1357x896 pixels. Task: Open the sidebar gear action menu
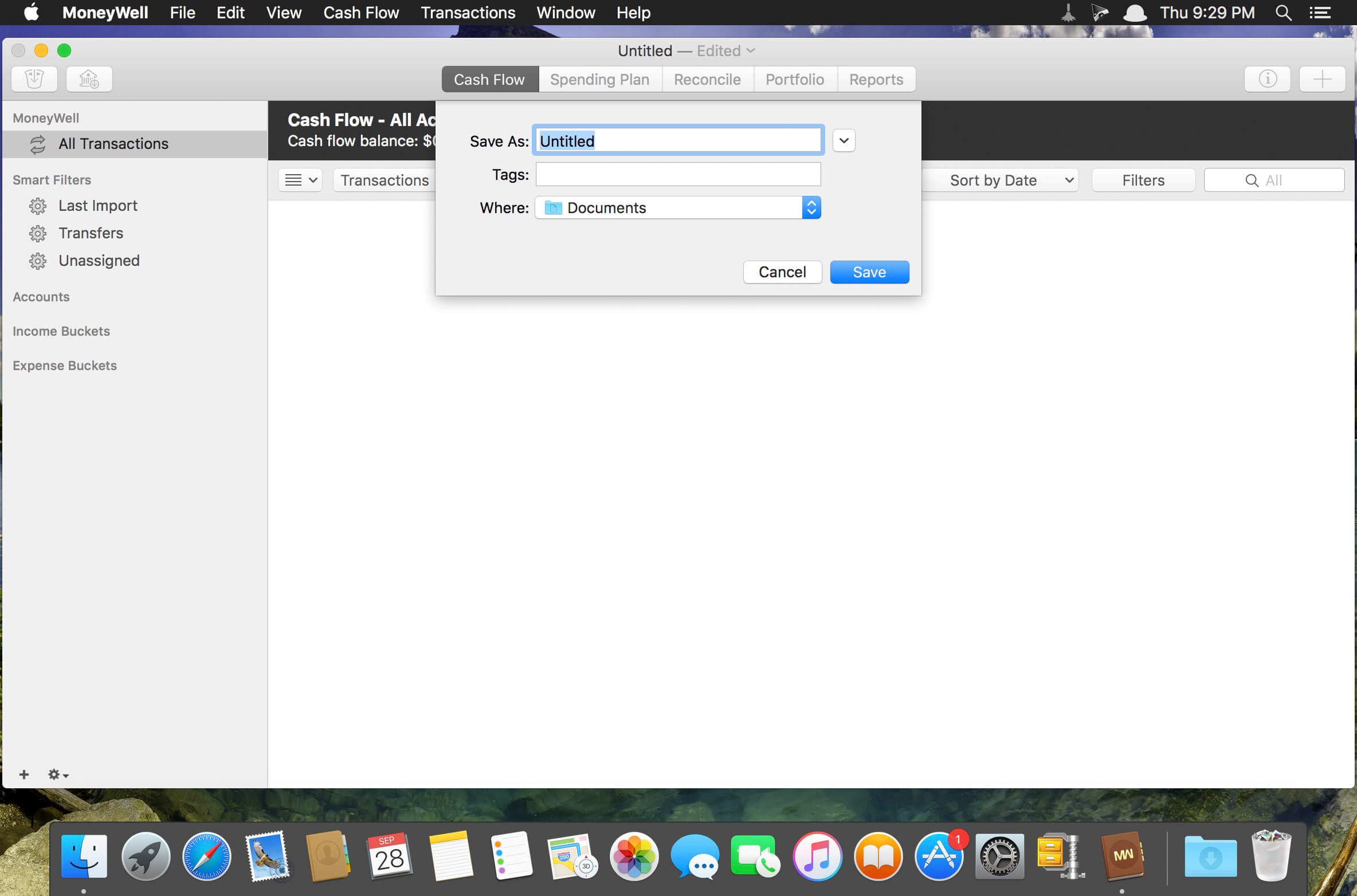[x=58, y=775]
